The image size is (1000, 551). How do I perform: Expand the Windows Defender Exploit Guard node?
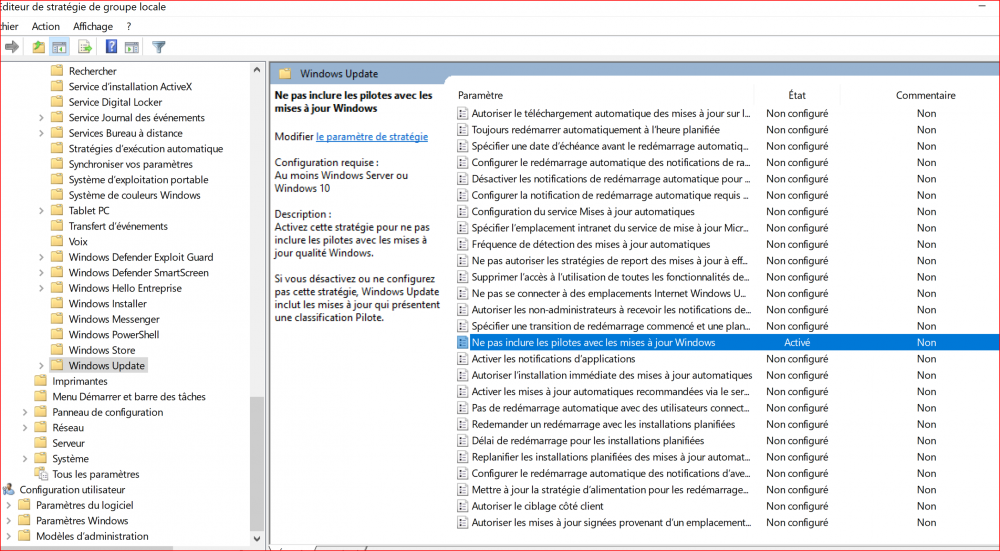41,257
